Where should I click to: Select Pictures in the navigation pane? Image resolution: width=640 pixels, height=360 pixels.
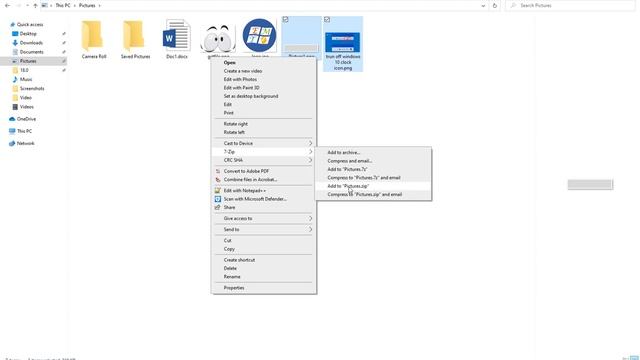coord(28,61)
